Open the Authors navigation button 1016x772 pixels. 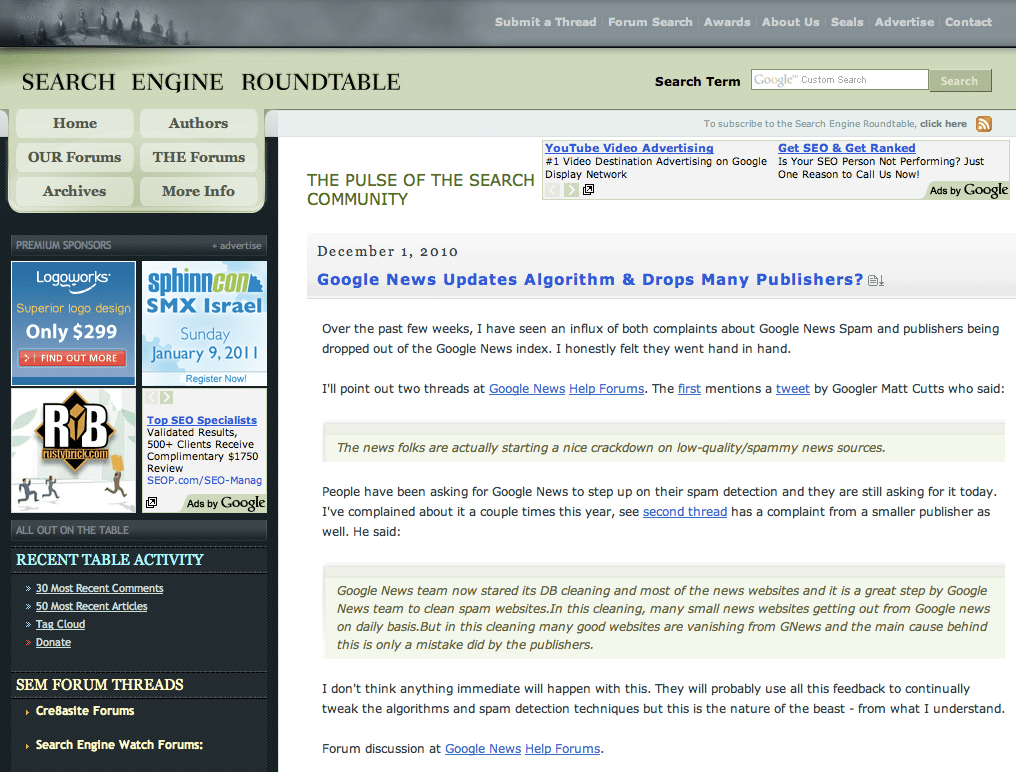tap(198, 123)
